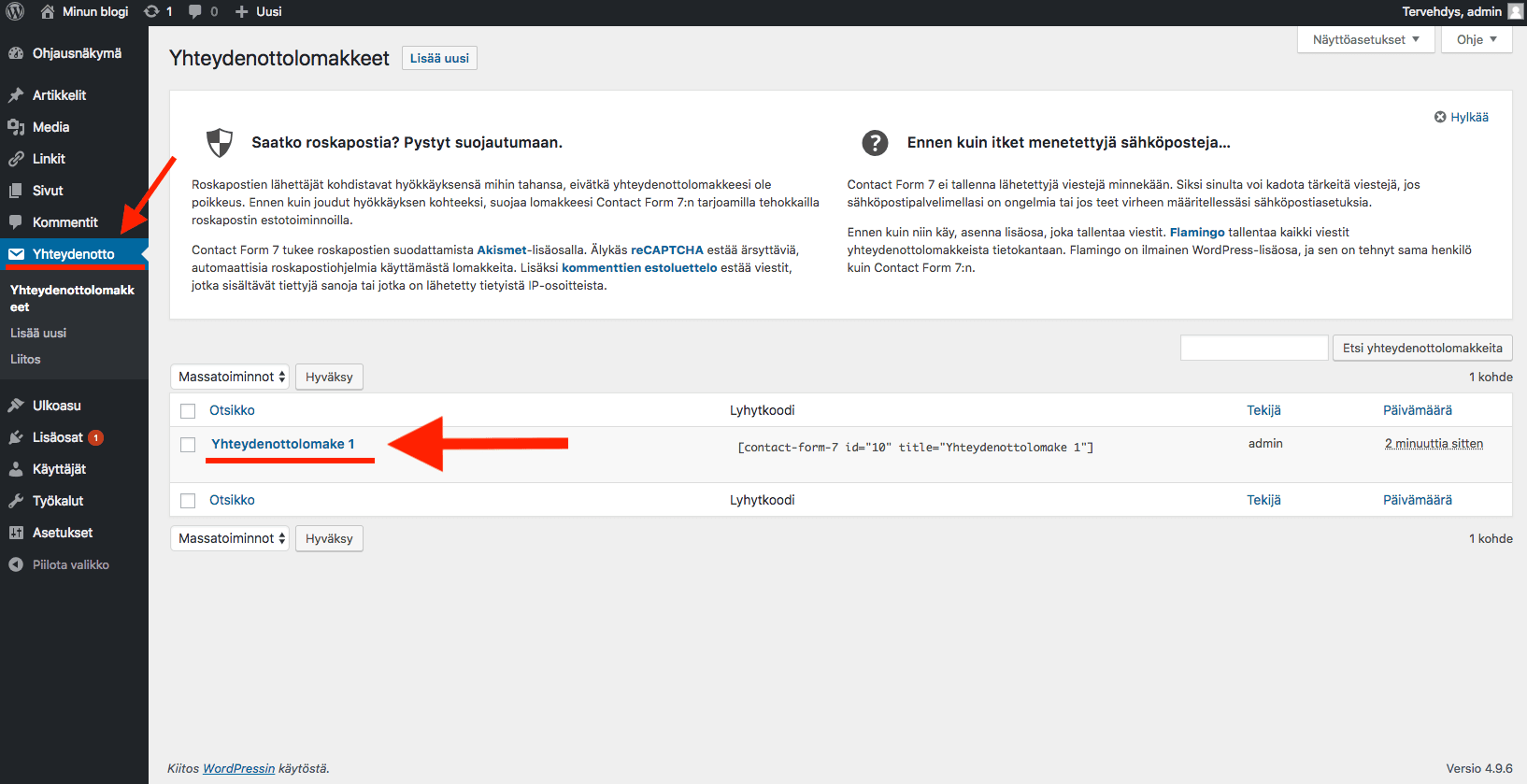Select the contact-form-7 shortcode text
Screen dimensions: 1527x784
(x=915, y=448)
